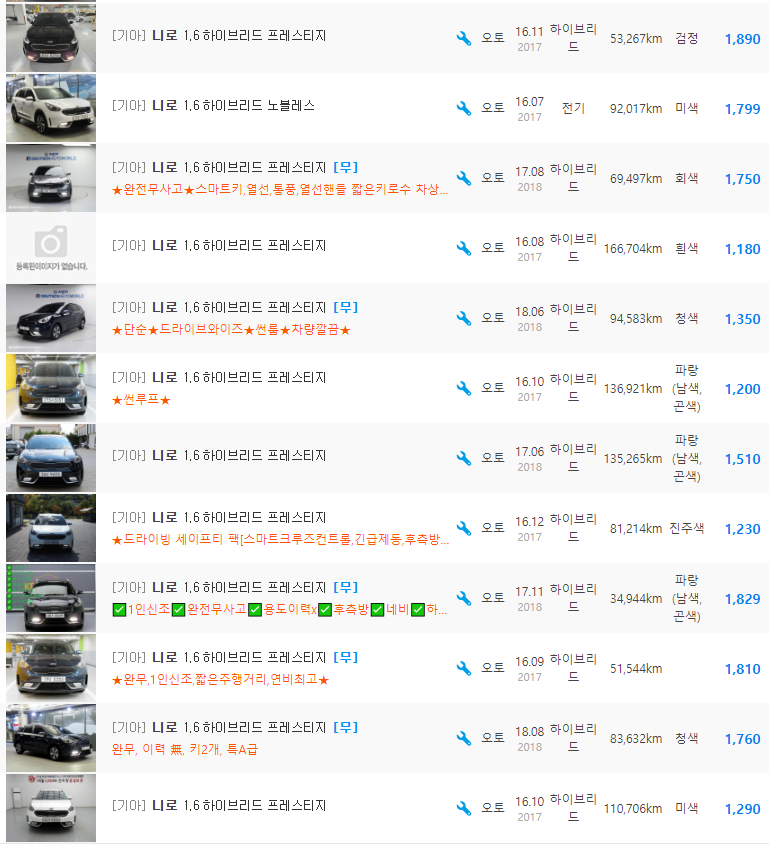This screenshot has width=769, height=844.
Task: Click description ★단순★드라이브와이즈★썬룸★차량깔끔★
Action: [231, 329]
